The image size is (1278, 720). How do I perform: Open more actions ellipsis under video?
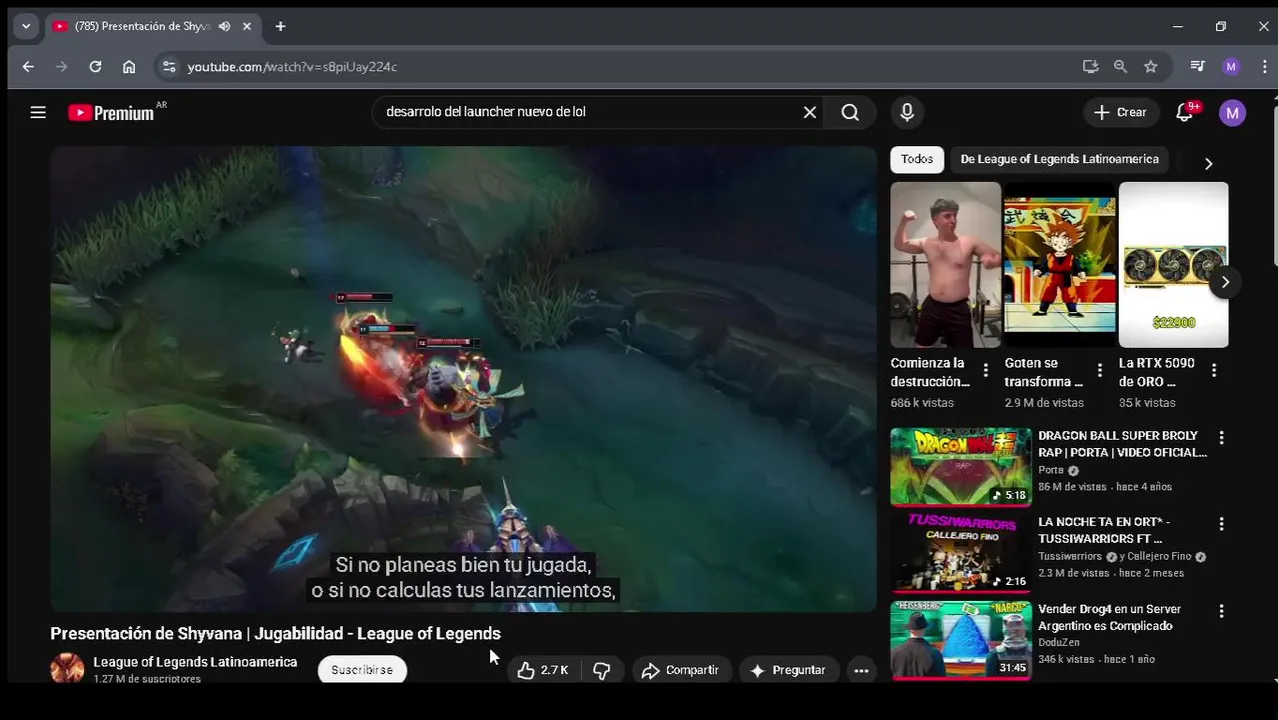click(x=861, y=670)
